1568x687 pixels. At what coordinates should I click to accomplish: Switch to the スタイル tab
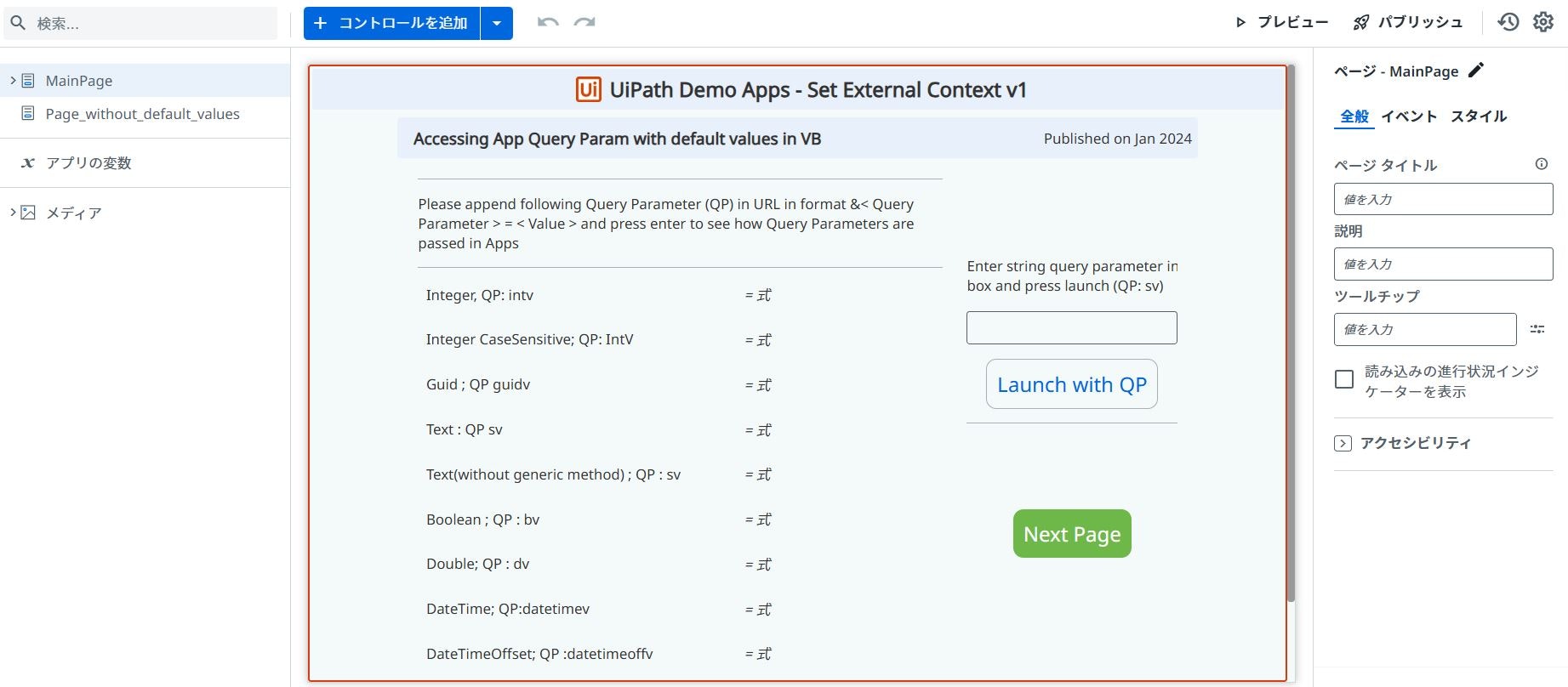coord(1479,116)
